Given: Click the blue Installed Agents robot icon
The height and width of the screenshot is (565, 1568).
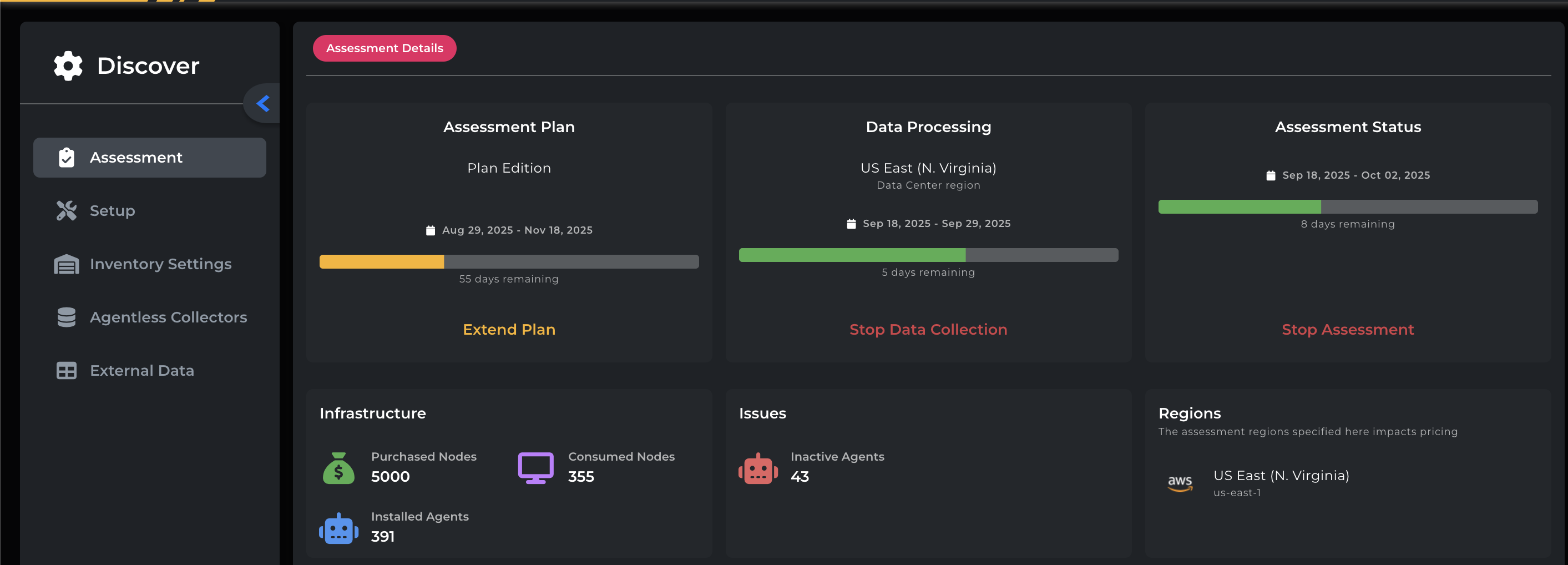Looking at the screenshot, I should pyautogui.click(x=338, y=528).
